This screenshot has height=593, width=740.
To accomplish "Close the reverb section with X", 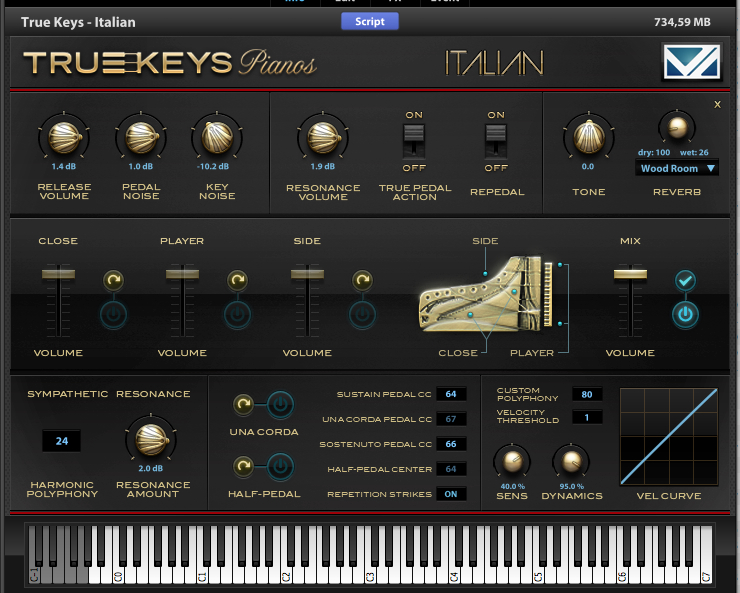I will [x=717, y=104].
